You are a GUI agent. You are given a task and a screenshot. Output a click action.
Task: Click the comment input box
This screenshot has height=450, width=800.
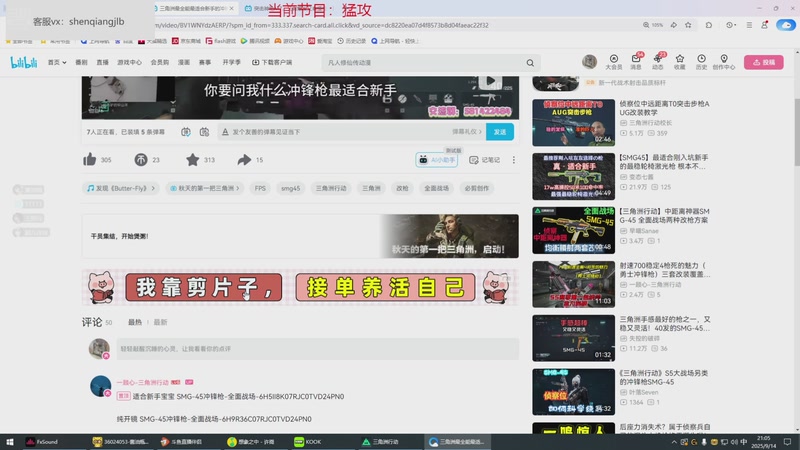(317, 349)
